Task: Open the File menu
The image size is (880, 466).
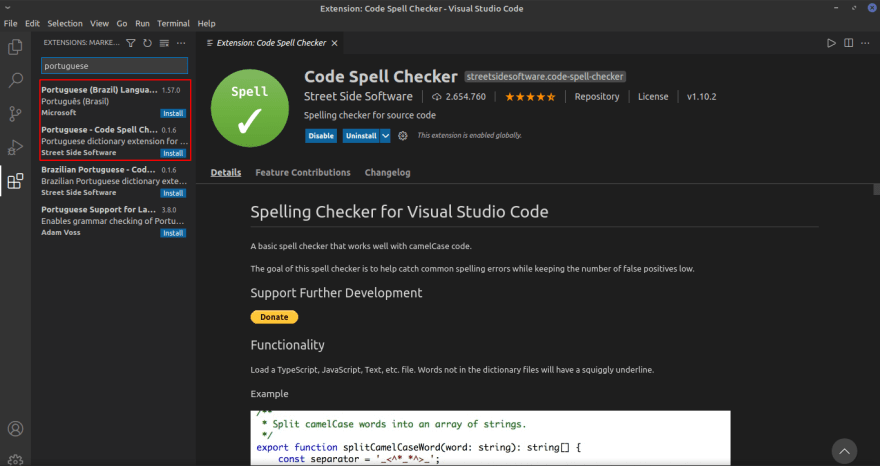Action: [10, 24]
